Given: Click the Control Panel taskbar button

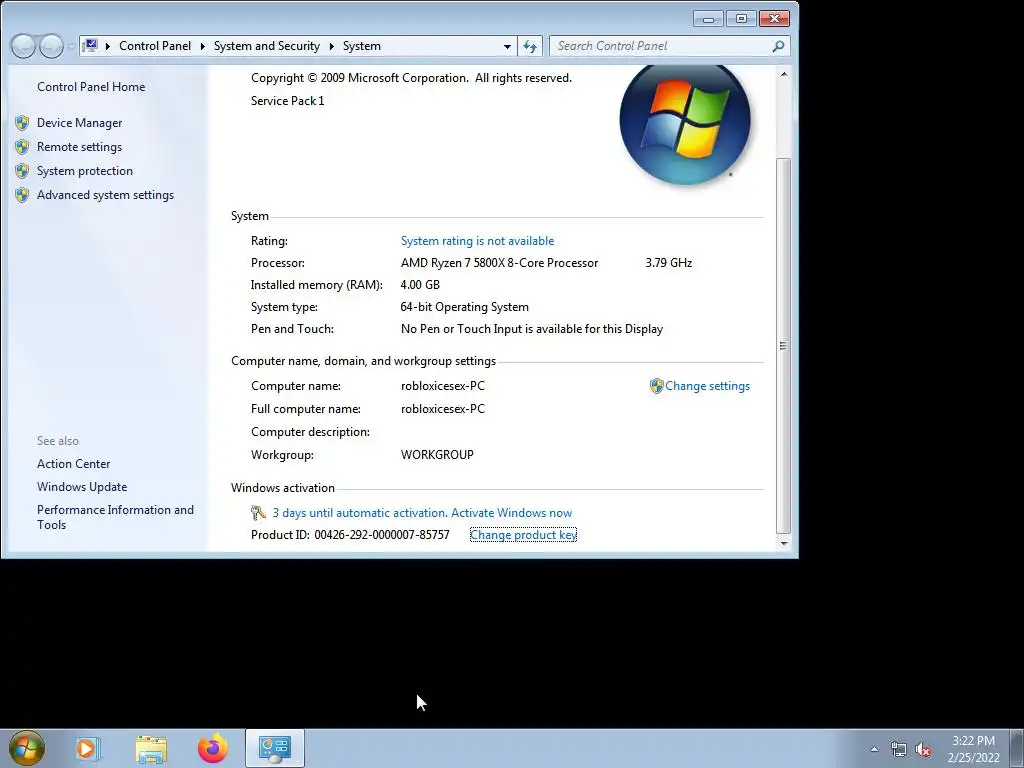Looking at the screenshot, I should tap(275, 748).
